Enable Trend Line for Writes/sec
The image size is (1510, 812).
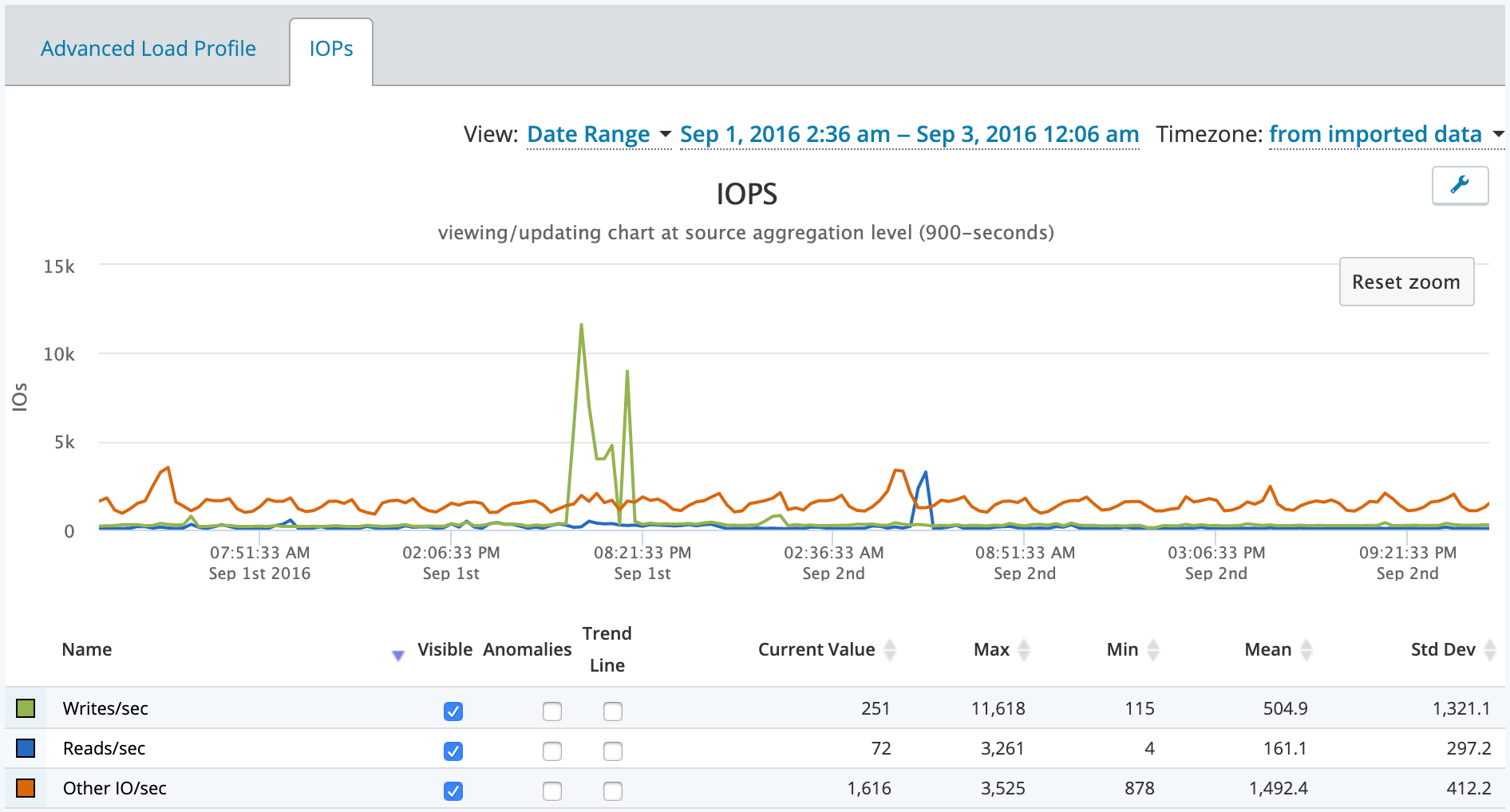[x=613, y=711]
